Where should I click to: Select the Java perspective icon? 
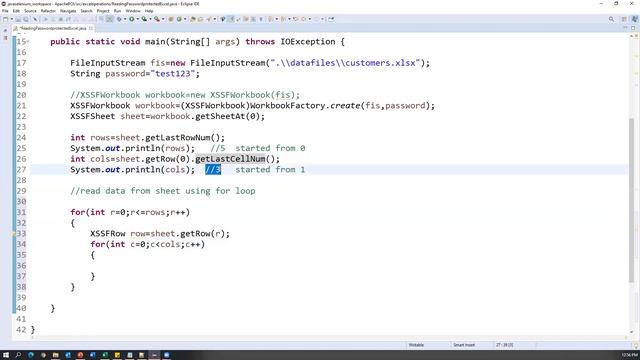[x=634, y=19]
